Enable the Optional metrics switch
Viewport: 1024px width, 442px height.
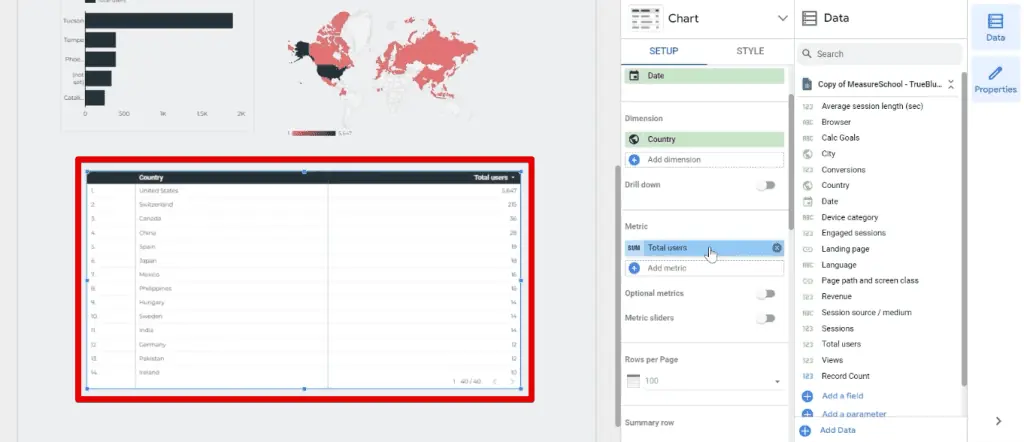pyautogui.click(x=765, y=294)
